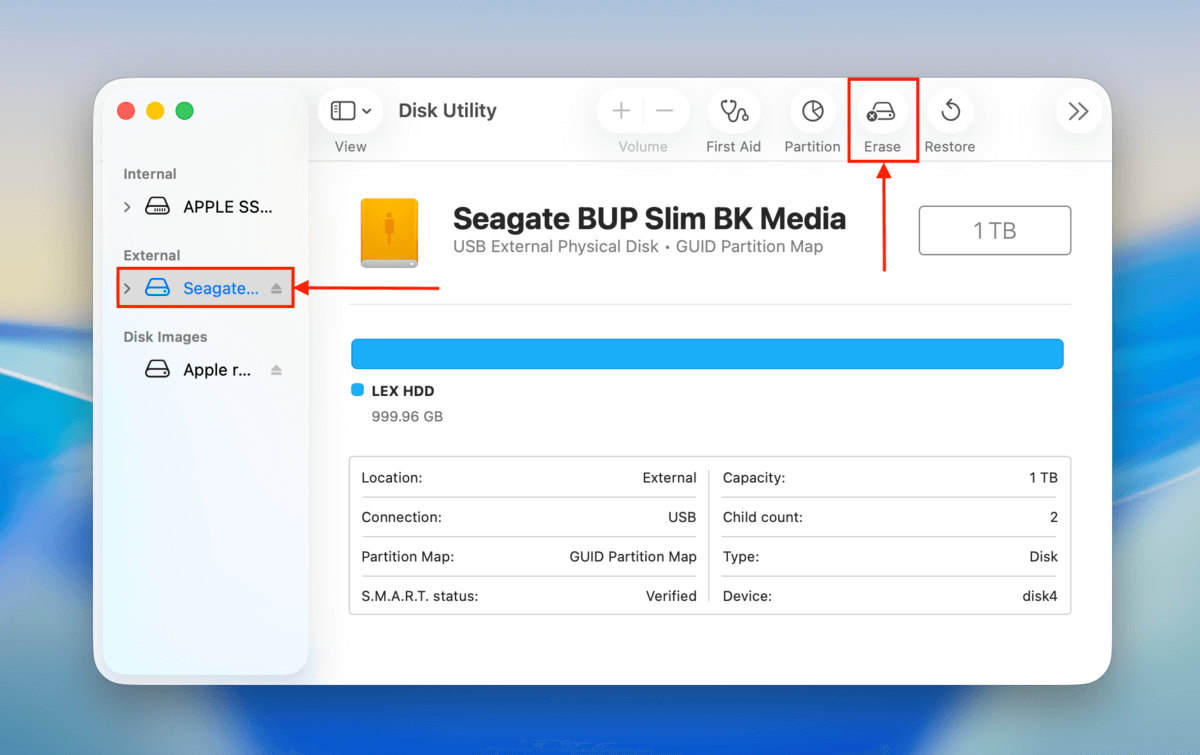This screenshot has height=755, width=1200.
Task: Open the Partition tool
Action: click(812, 111)
